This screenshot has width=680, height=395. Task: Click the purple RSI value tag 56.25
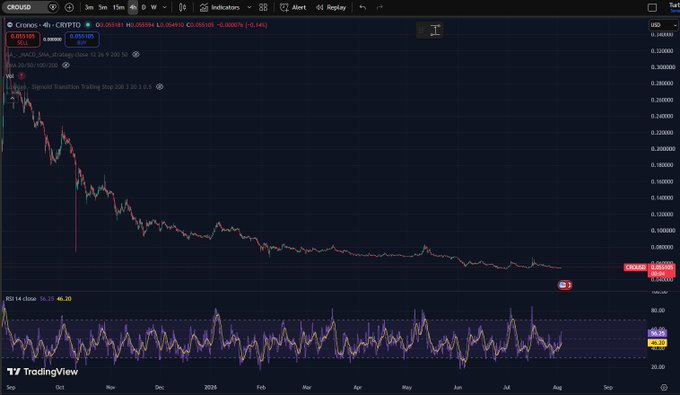[x=657, y=333]
